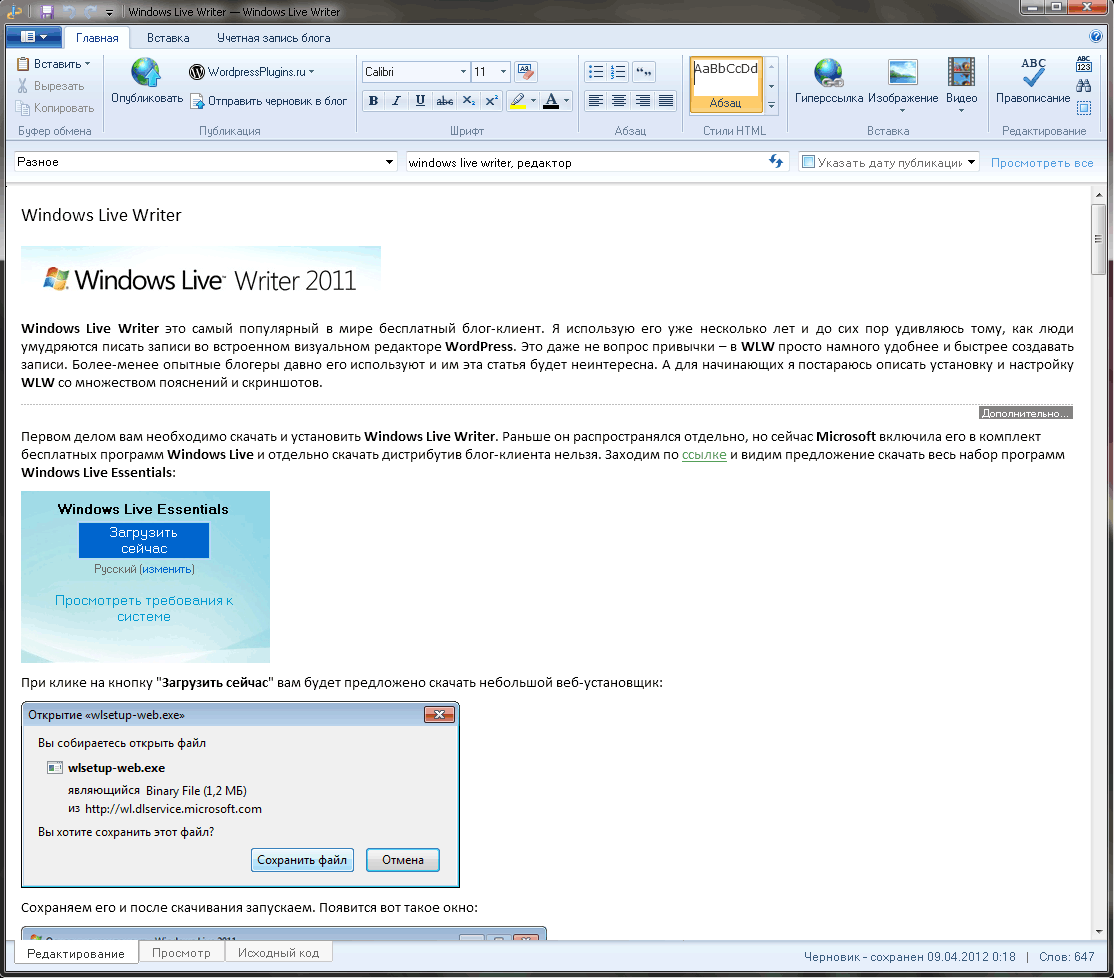The image size is (1114, 978).
Task: Open the highlight color dropdown arrow
Action: pos(534,101)
